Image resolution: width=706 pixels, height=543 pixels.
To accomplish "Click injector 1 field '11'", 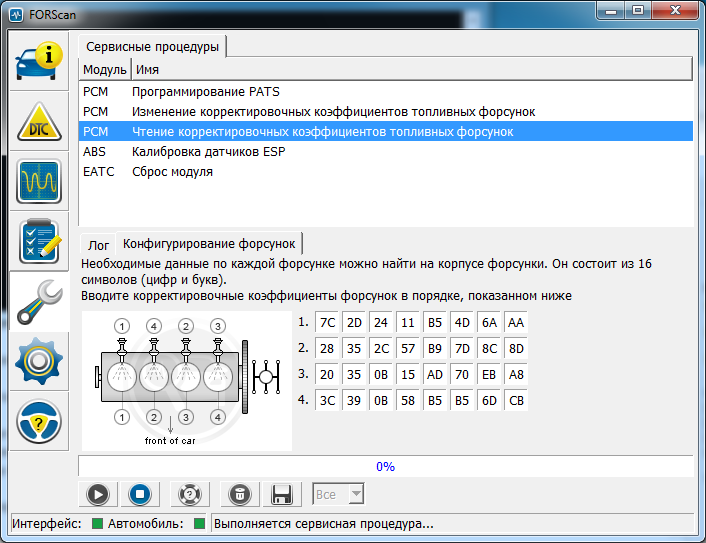I will [x=408, y=322].
